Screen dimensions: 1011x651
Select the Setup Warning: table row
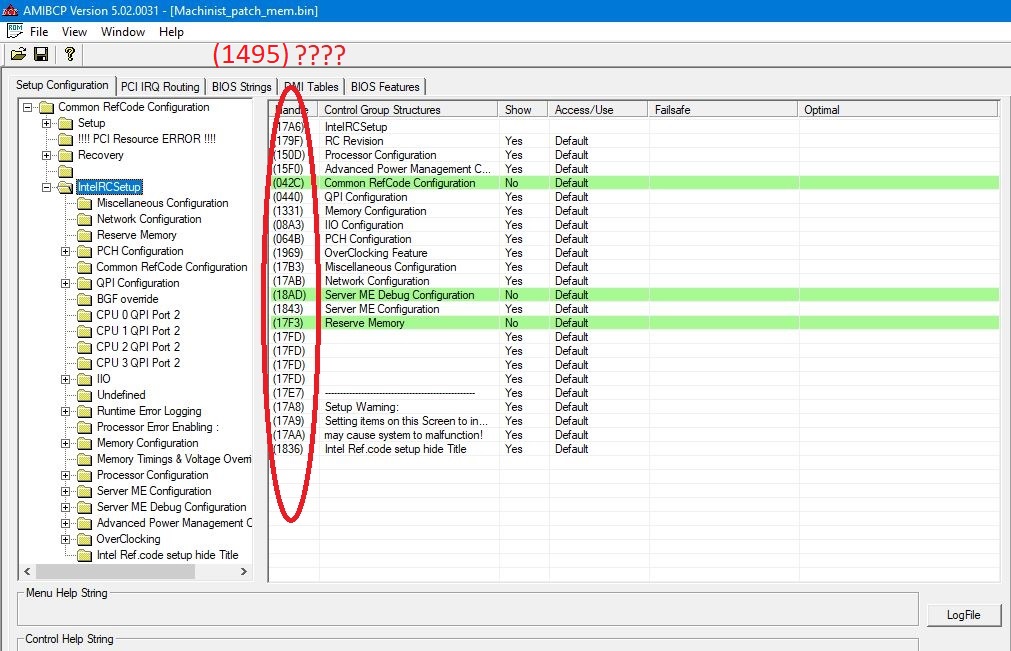[x=634, y=407]
